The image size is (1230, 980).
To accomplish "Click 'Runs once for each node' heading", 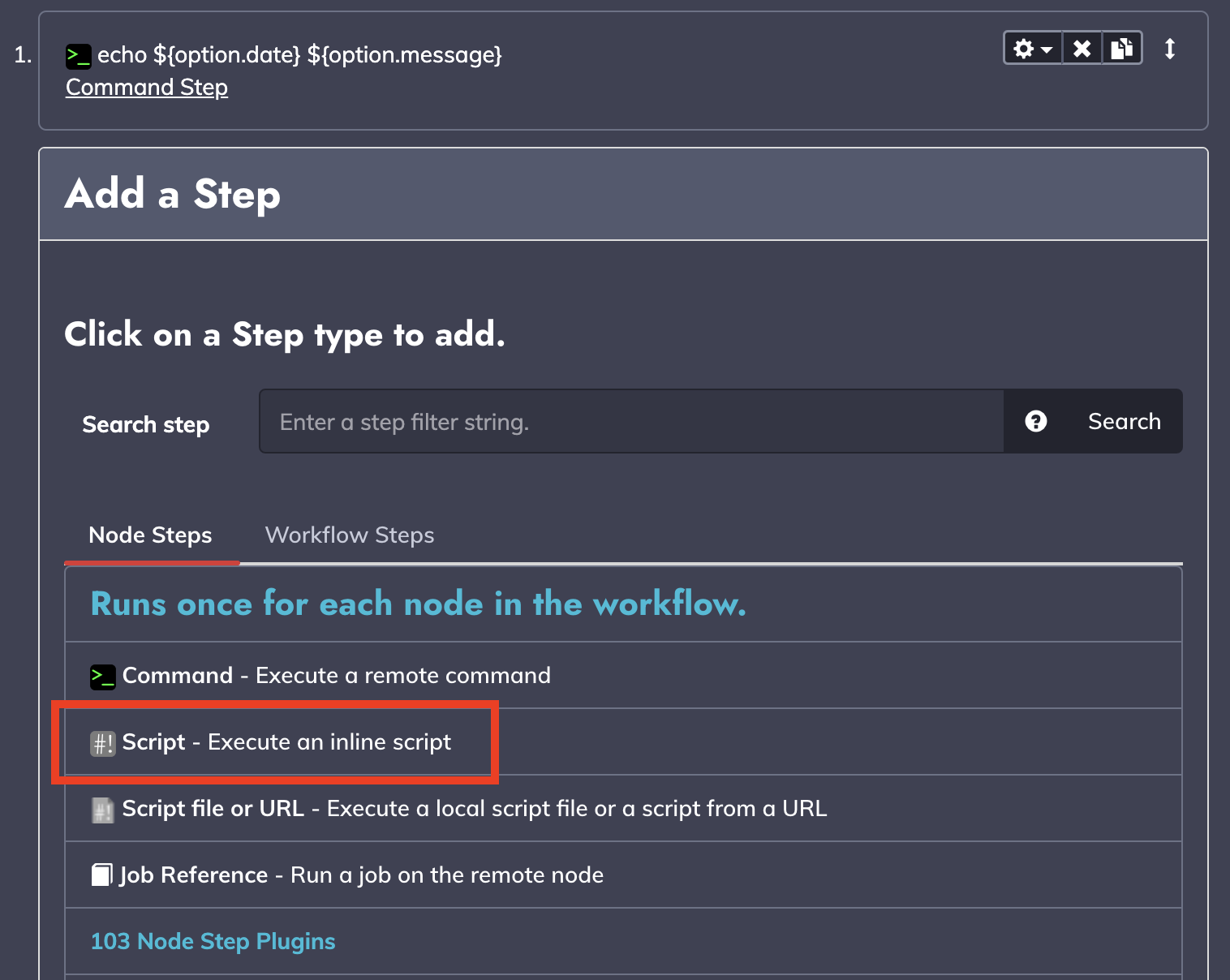I will [x=418, y=604].
